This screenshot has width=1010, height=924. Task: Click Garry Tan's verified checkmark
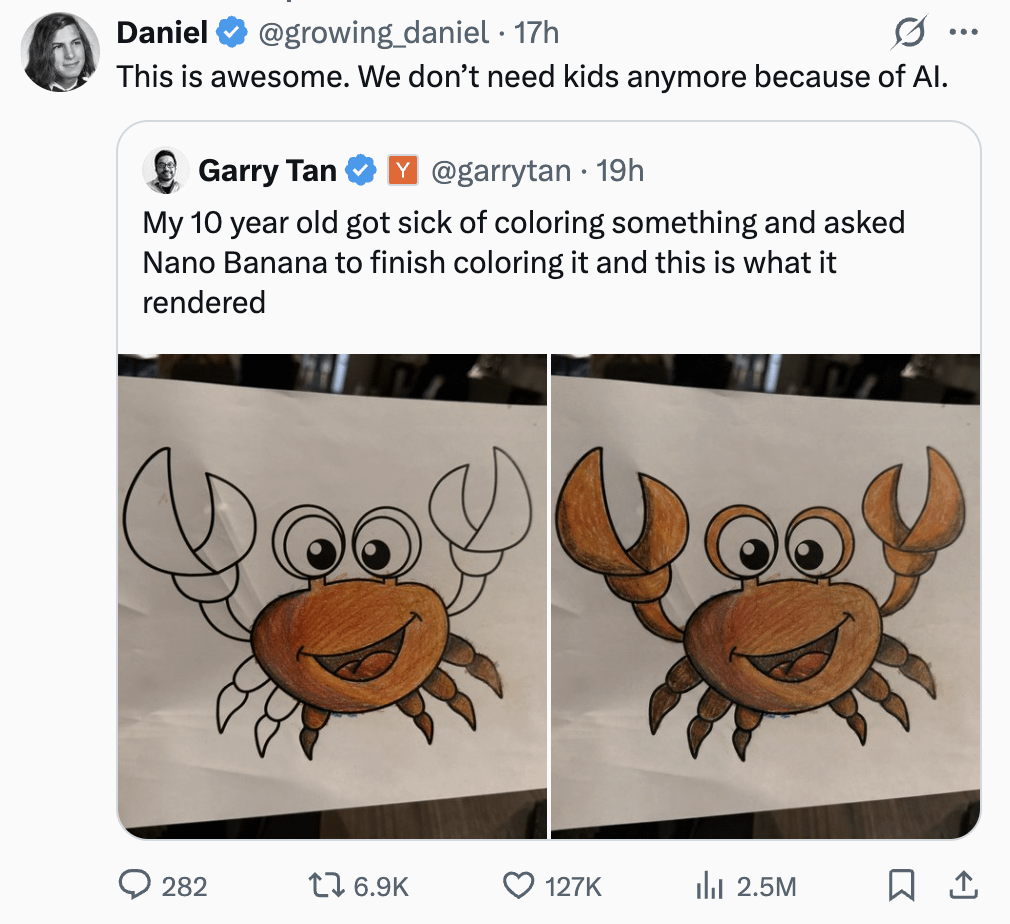point(360,171)
